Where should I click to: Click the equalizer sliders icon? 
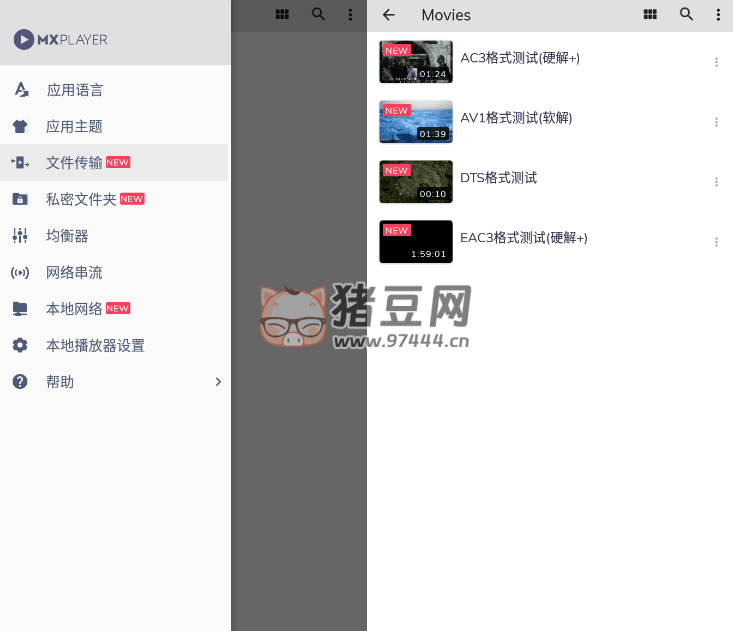20,236
